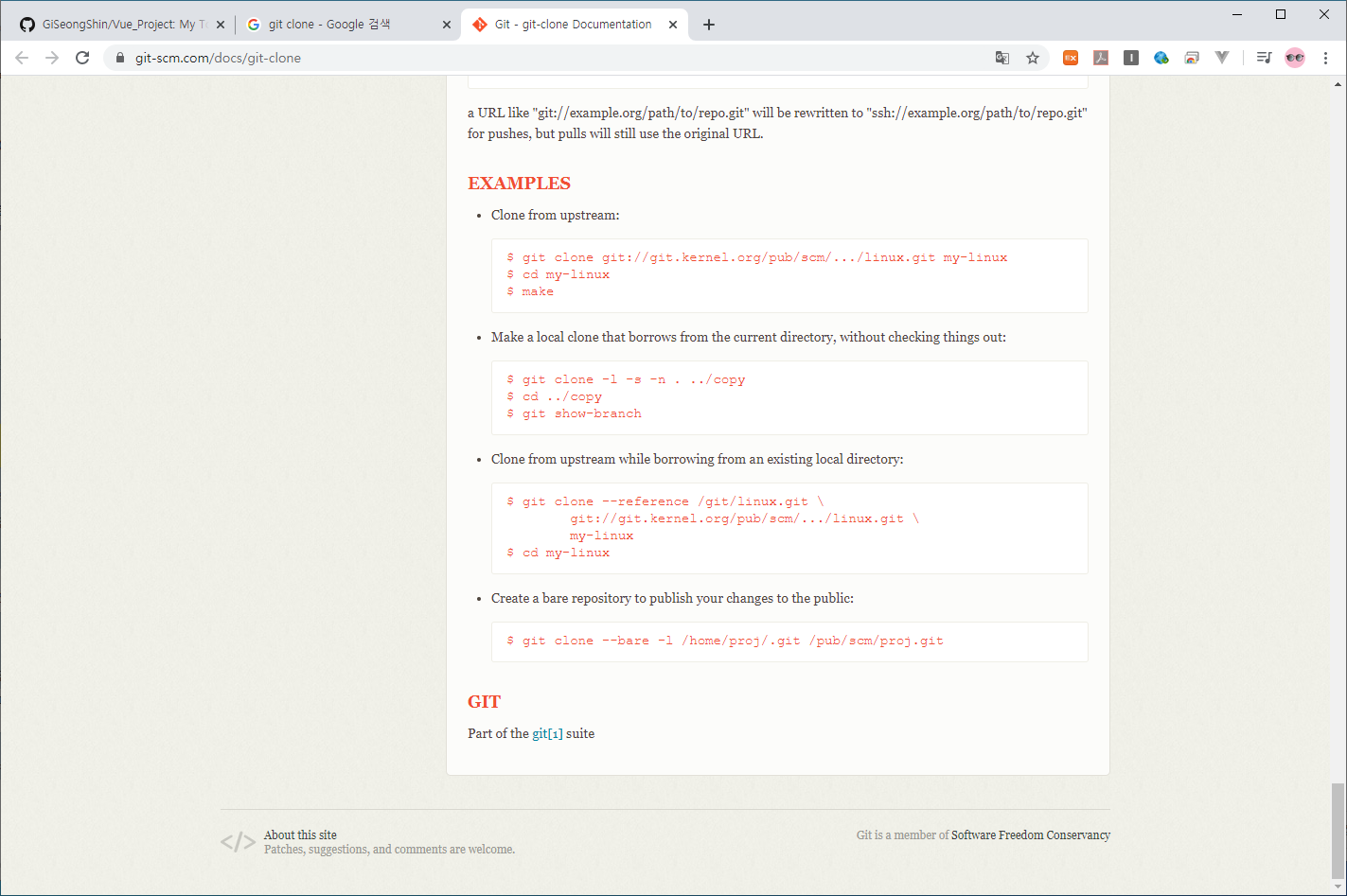Open the git[1] link
Viewport: 1347px width, 896px height.
click(547, 733)
